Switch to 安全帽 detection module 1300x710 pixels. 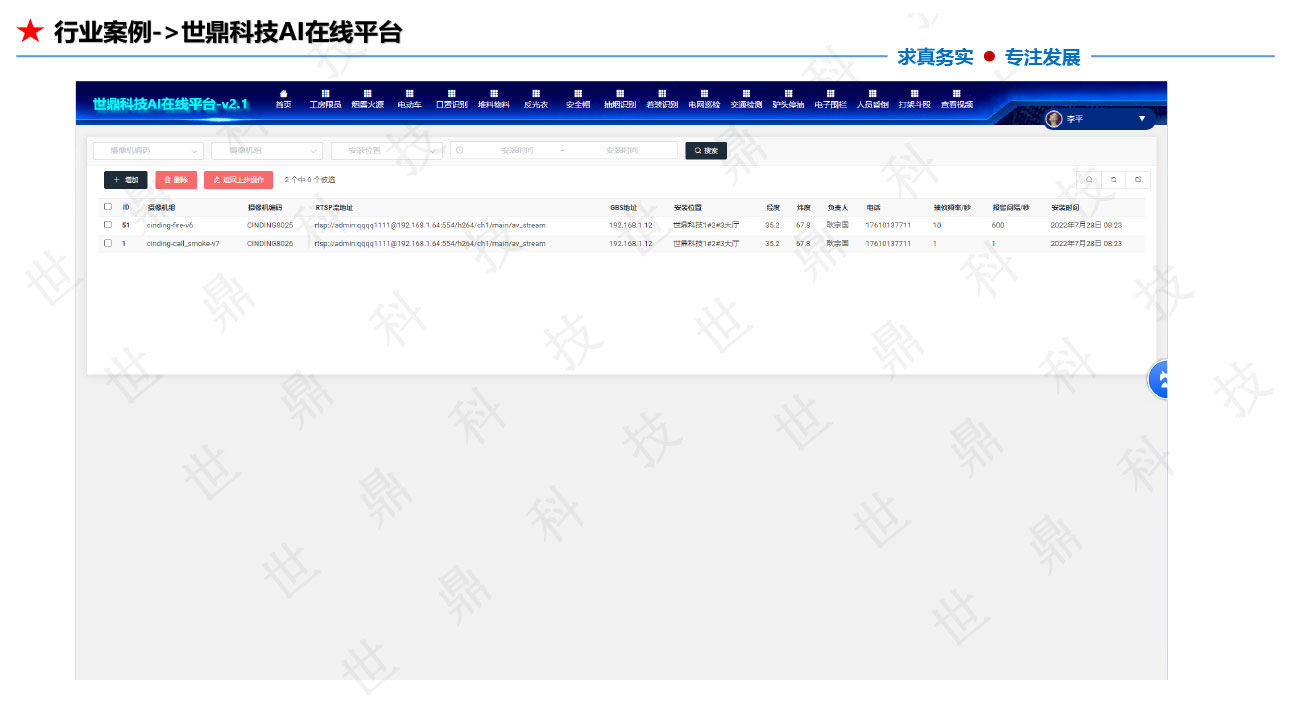click(578, 101)
